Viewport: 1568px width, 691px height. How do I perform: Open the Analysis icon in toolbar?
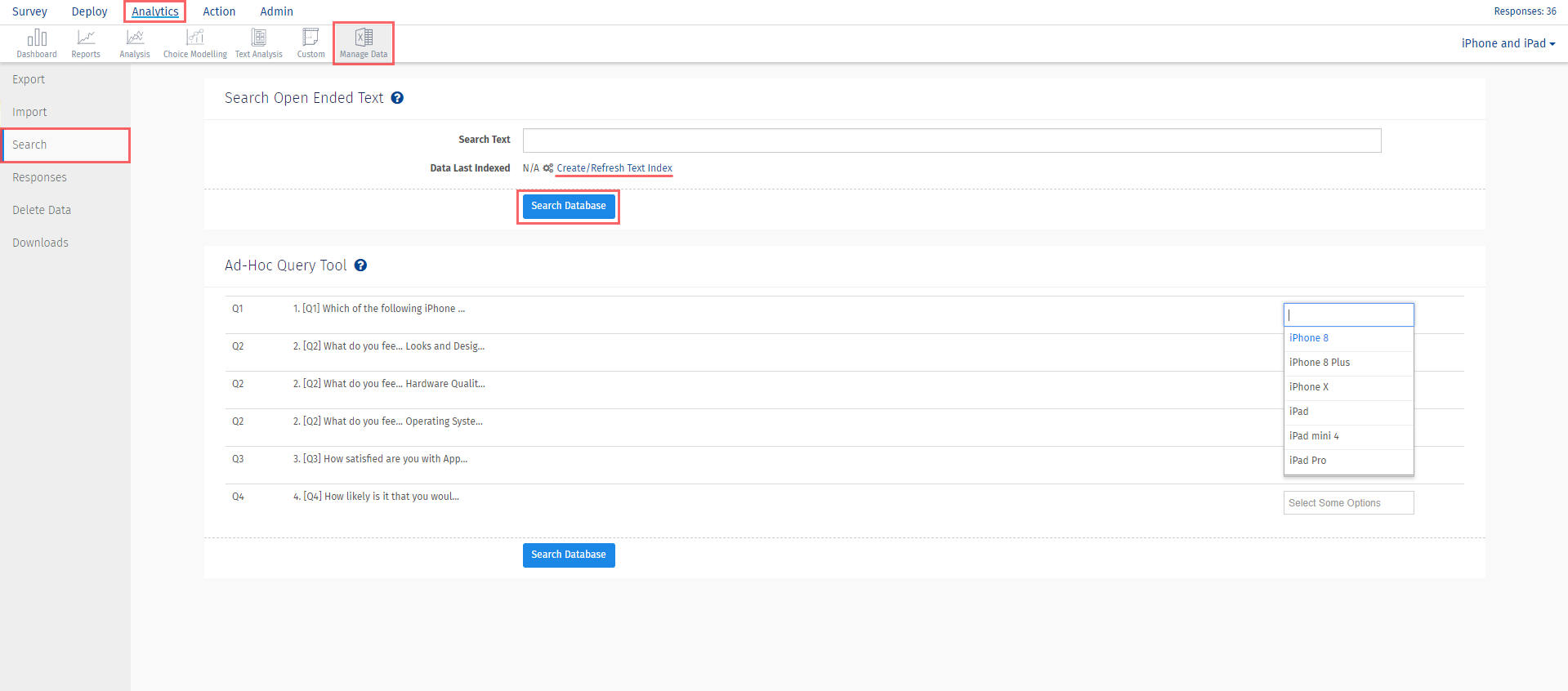135,43
